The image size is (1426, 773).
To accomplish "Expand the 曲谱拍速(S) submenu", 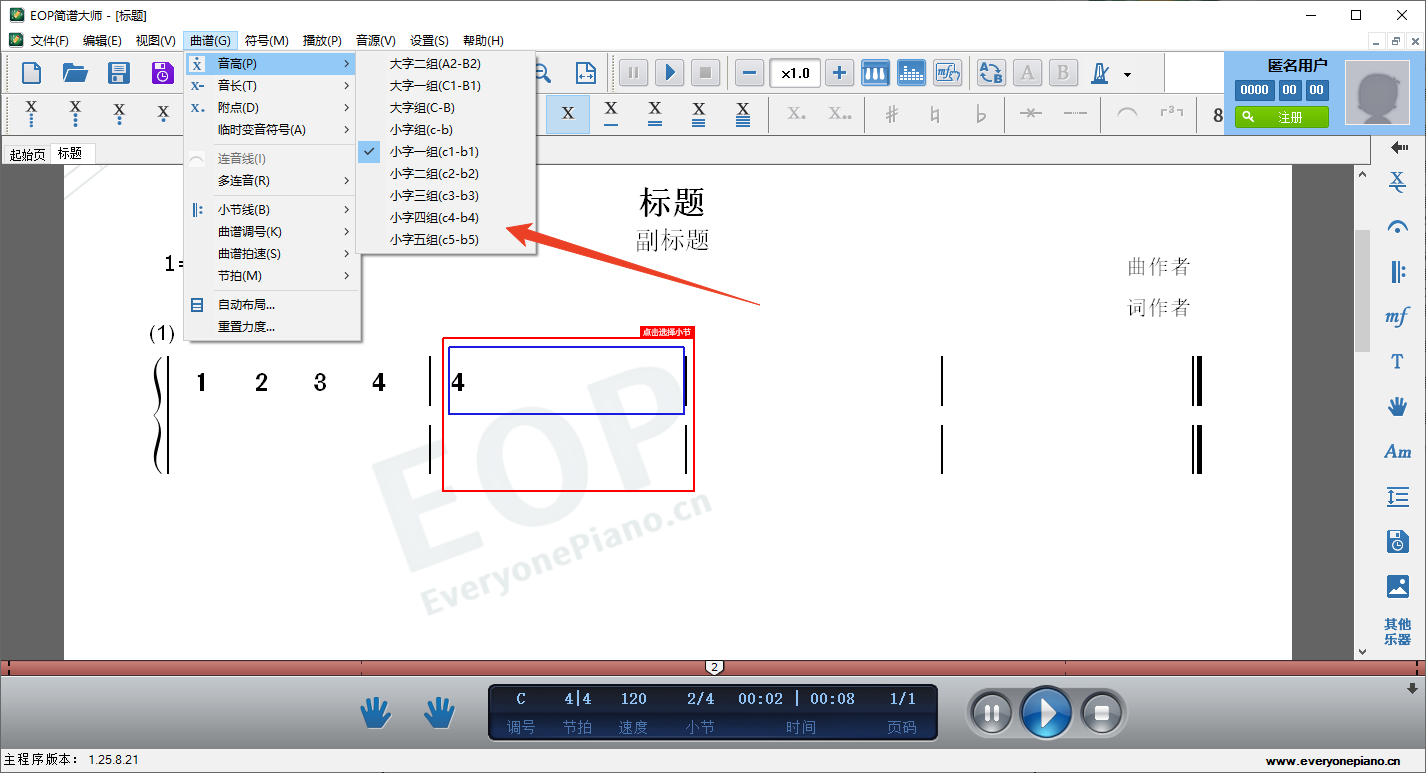I will click(272, 254).
